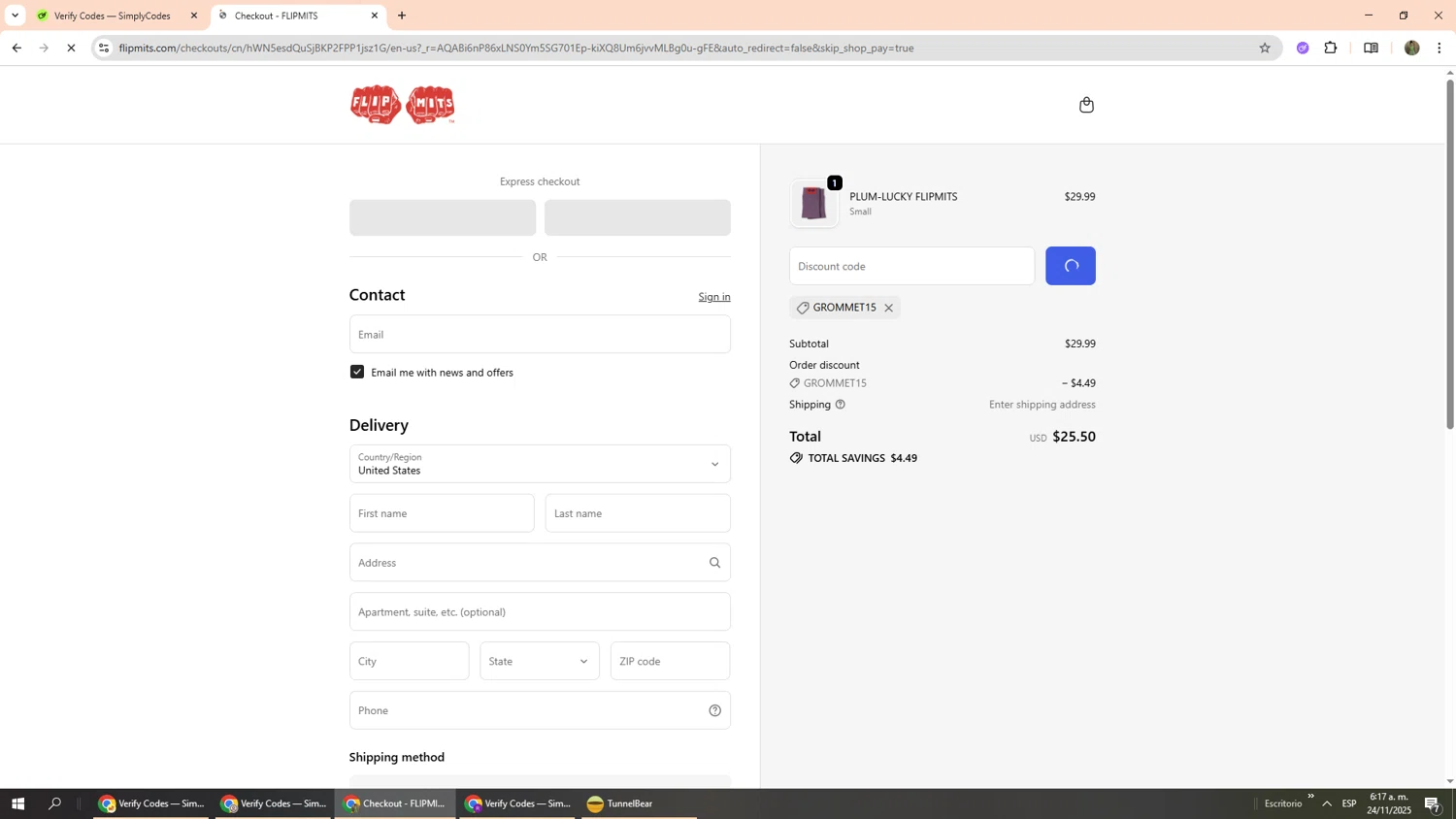
Task: Click the page vertical scrollbar
Action: pos(1450,252)
